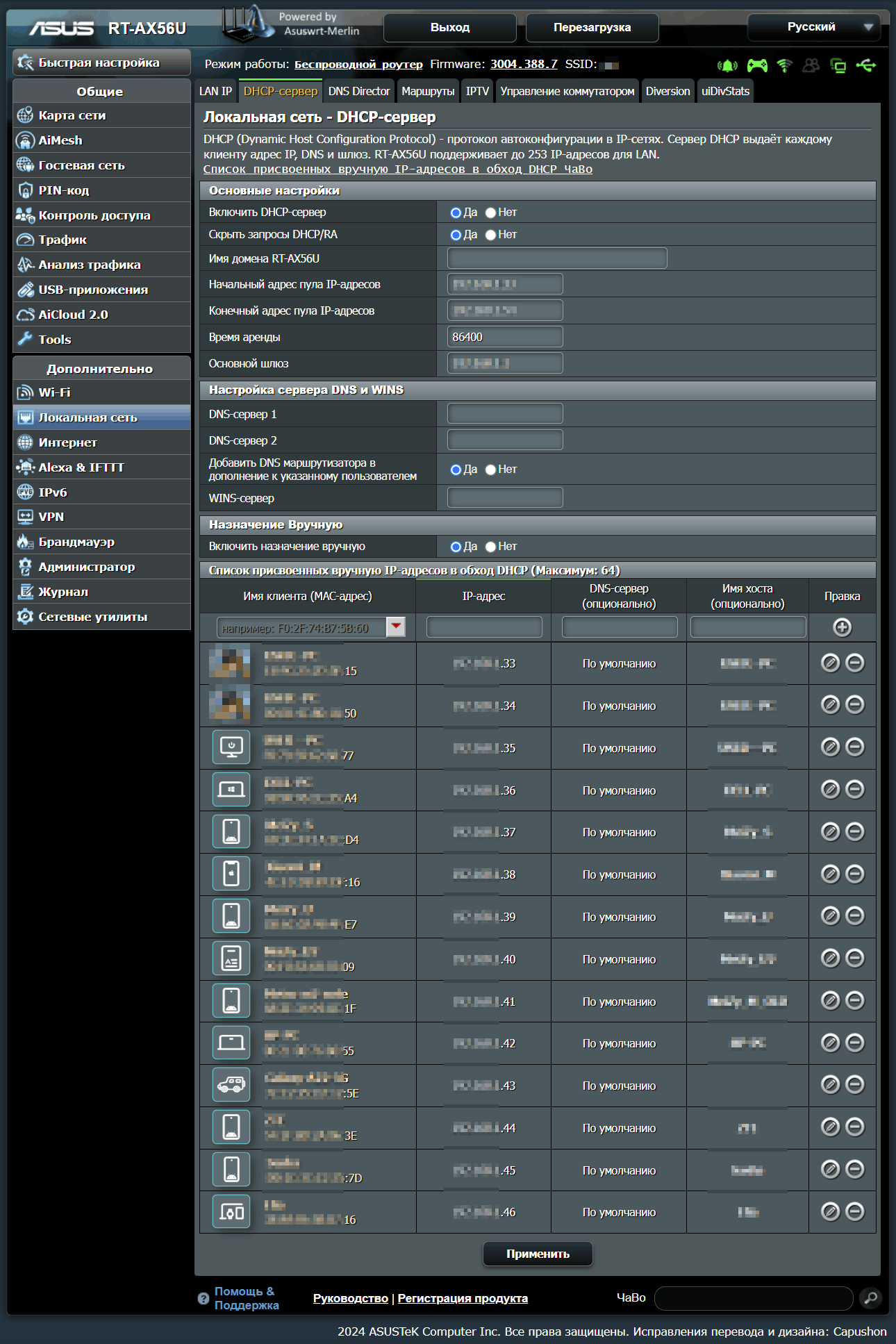Click the Время аренды field
Screen dimensions: 896x1344
pos(505,337)
